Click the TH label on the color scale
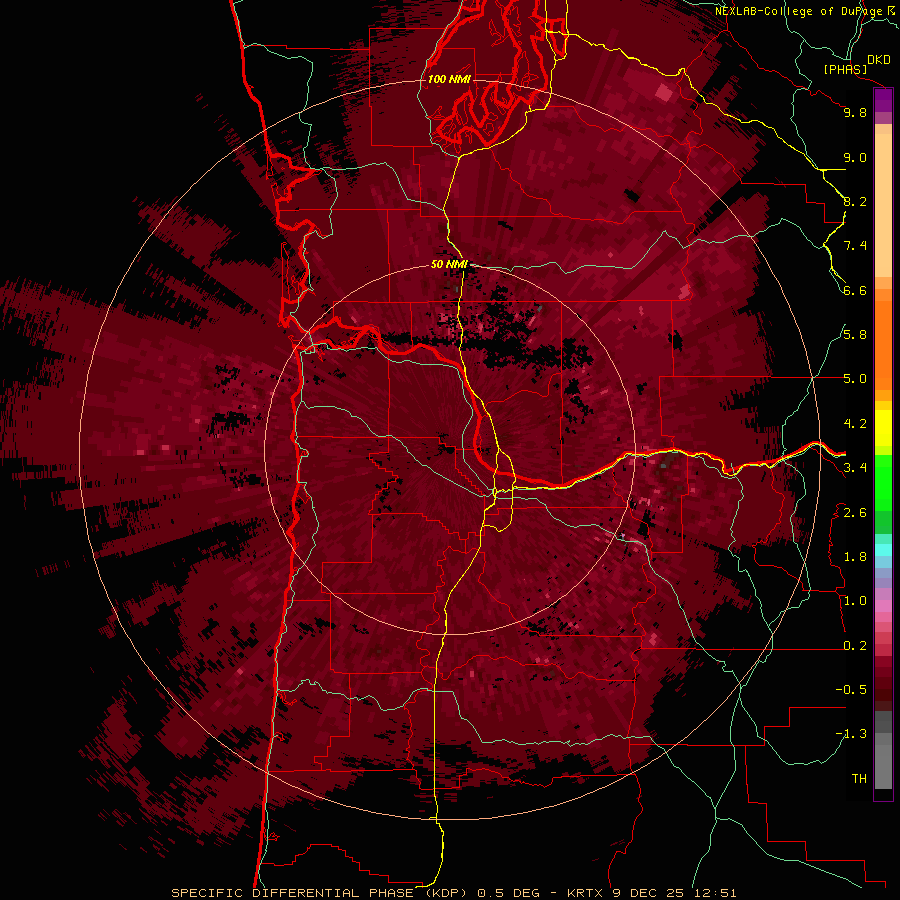 coord(859,779)
